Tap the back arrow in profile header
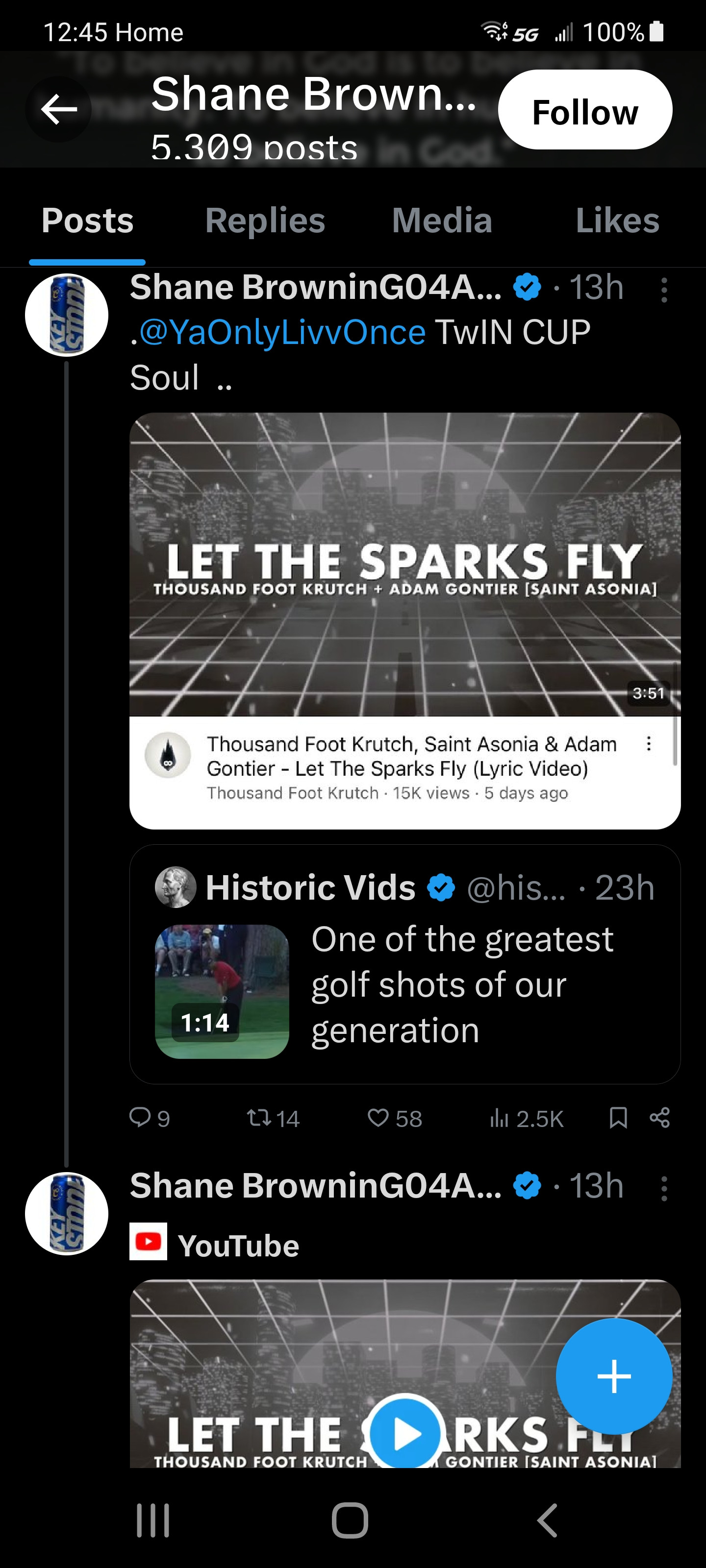This screenshot has height=1568, width=706. (58, 110)
